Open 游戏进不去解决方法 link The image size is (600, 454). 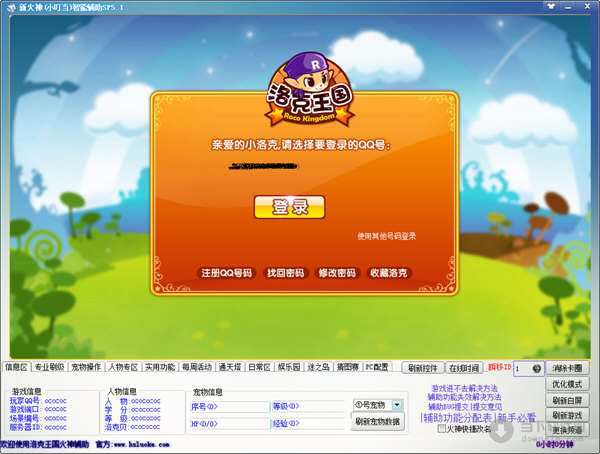point(465,388)
